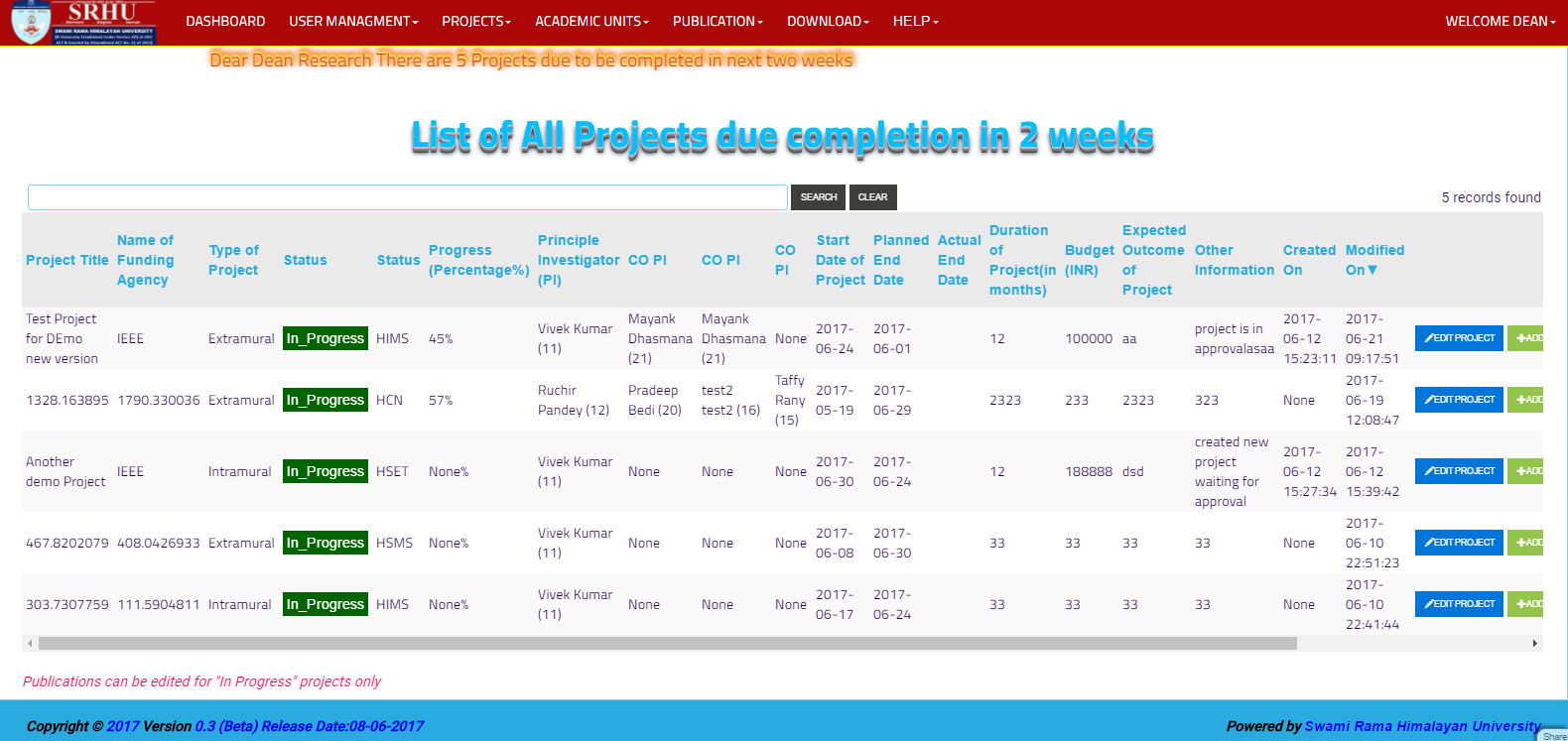Viewport: 1568px width, 741px height.
Task: Sort by Duration of Project header
Action: pyautogui.click(x=1022, y=260)
